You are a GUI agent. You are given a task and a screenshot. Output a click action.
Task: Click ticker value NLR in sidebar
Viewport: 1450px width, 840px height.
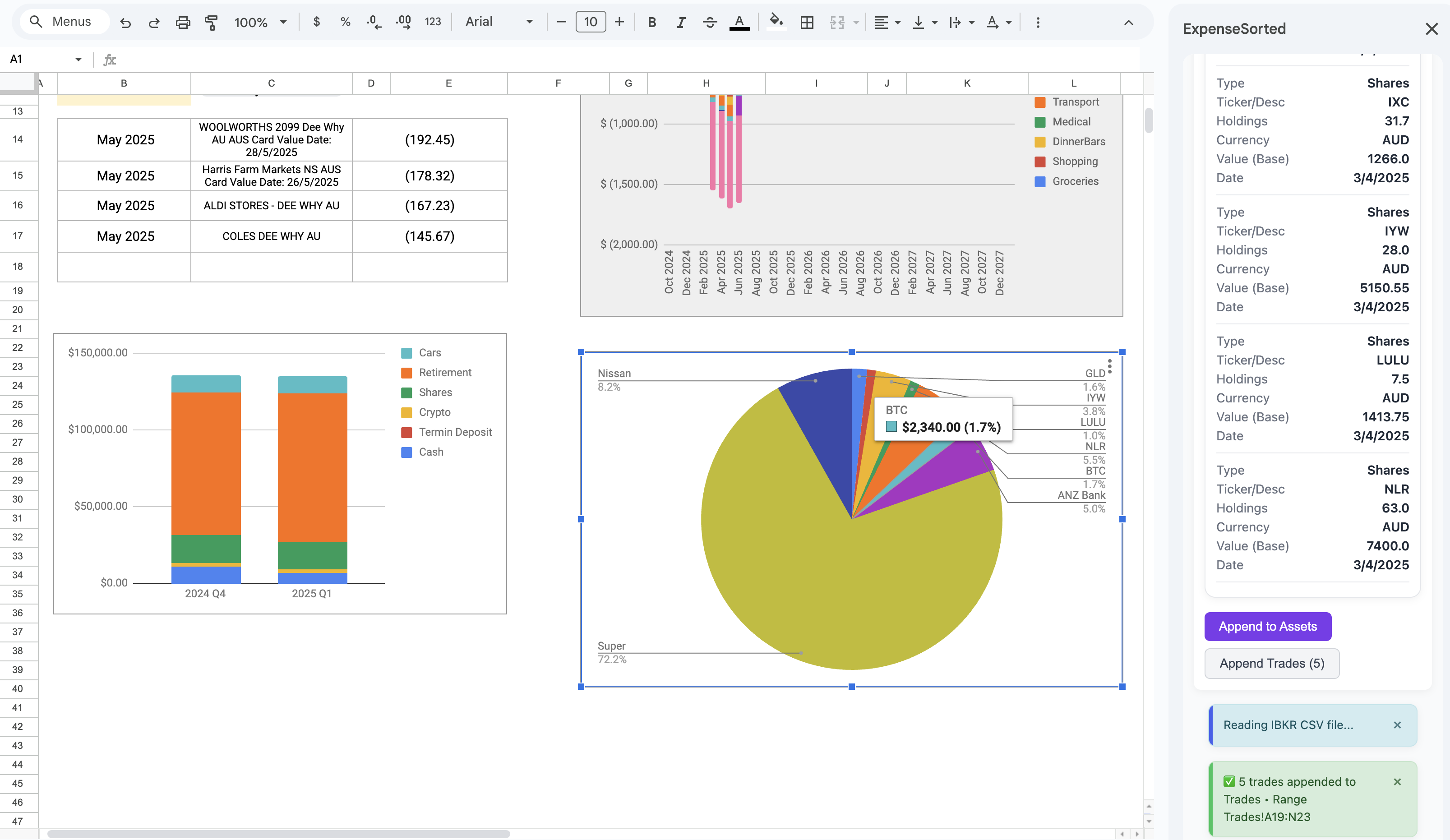point(1396,489)
